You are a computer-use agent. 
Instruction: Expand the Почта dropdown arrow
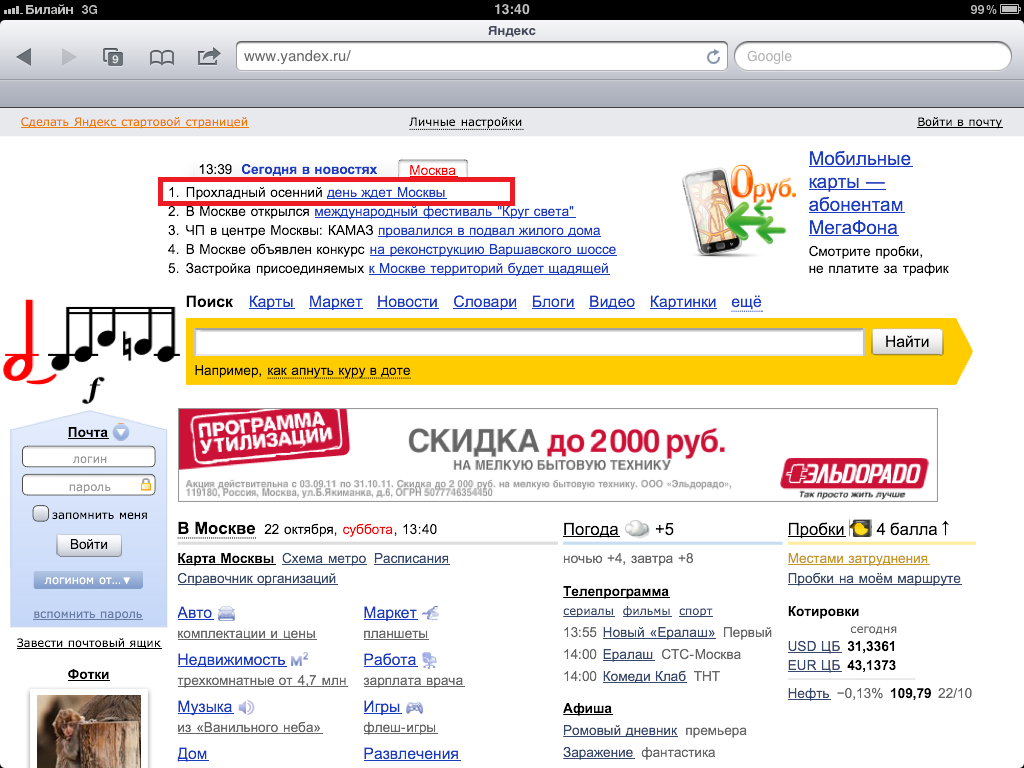pos(121,433)
